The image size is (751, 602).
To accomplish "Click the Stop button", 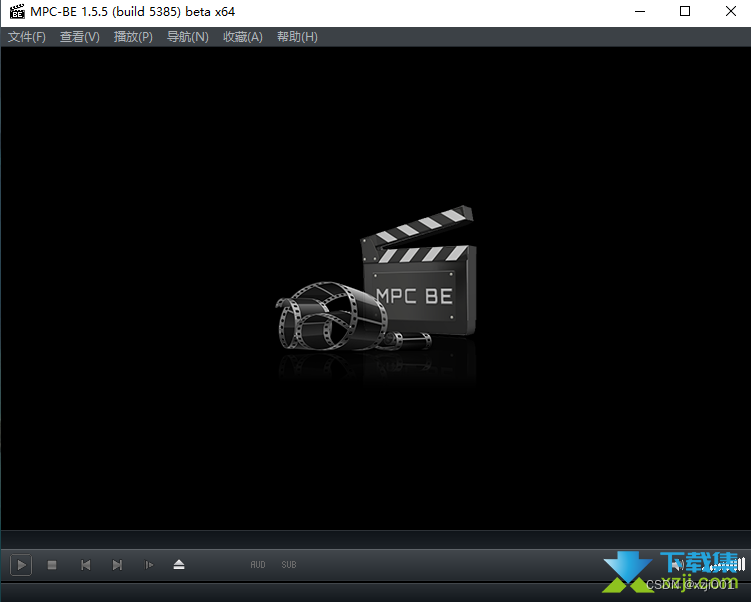I will 52,565.
